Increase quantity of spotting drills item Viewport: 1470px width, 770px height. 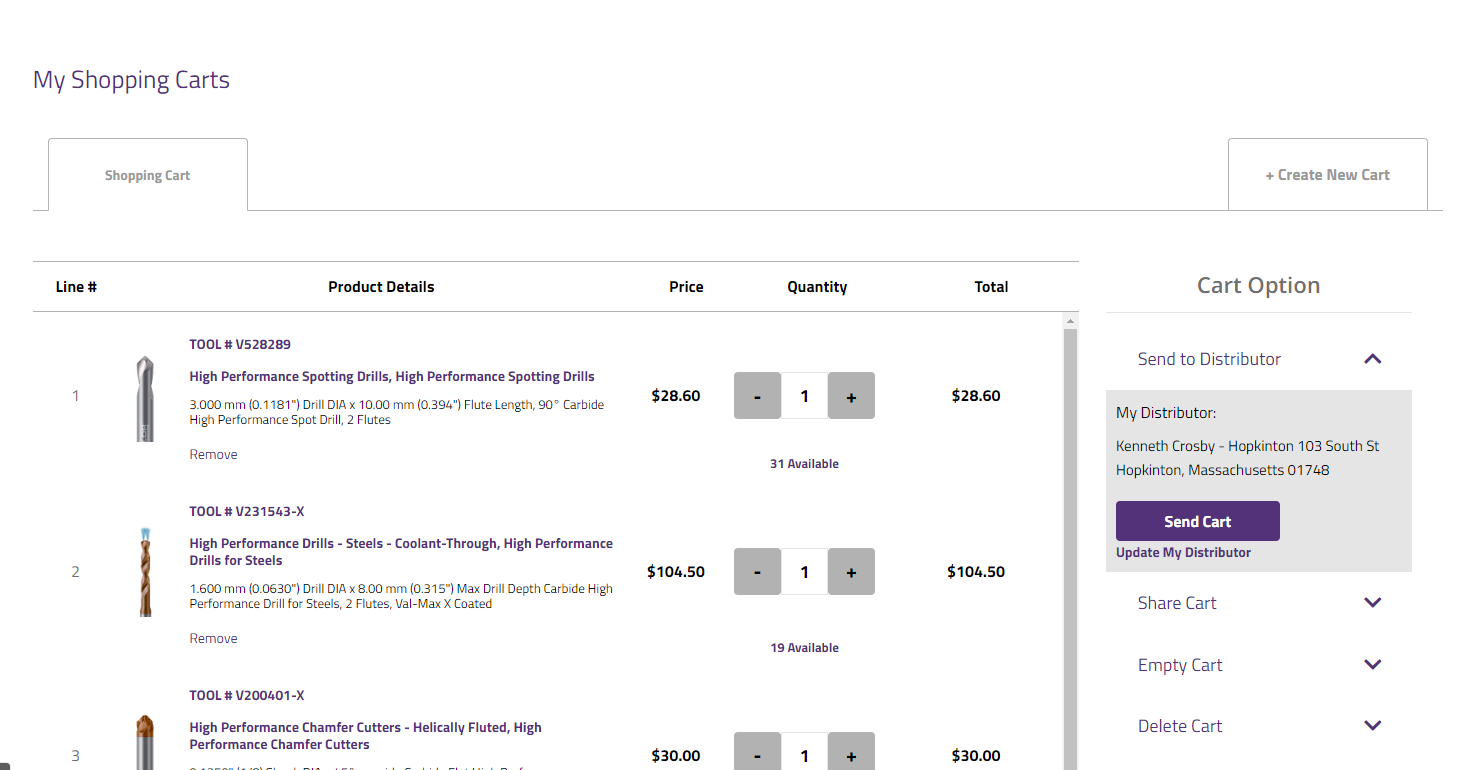(x=851, y=395)
